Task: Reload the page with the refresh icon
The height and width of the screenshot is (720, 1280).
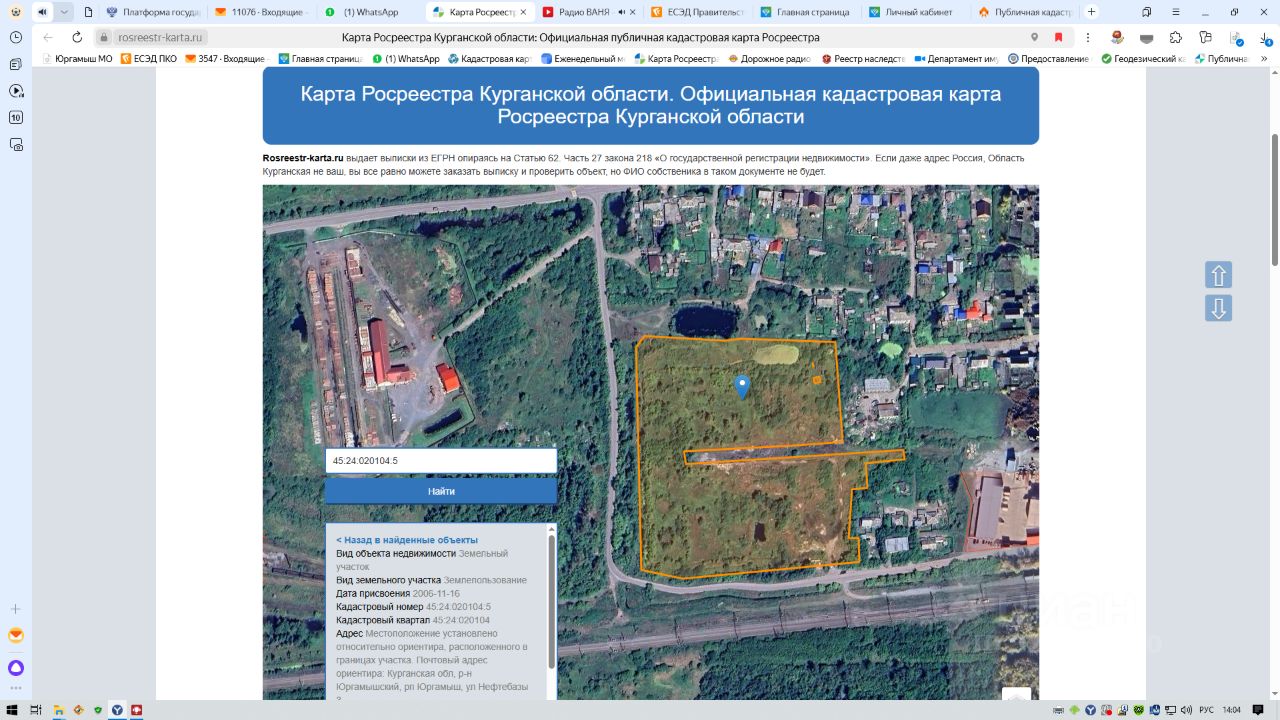Action: pos(77,37)
